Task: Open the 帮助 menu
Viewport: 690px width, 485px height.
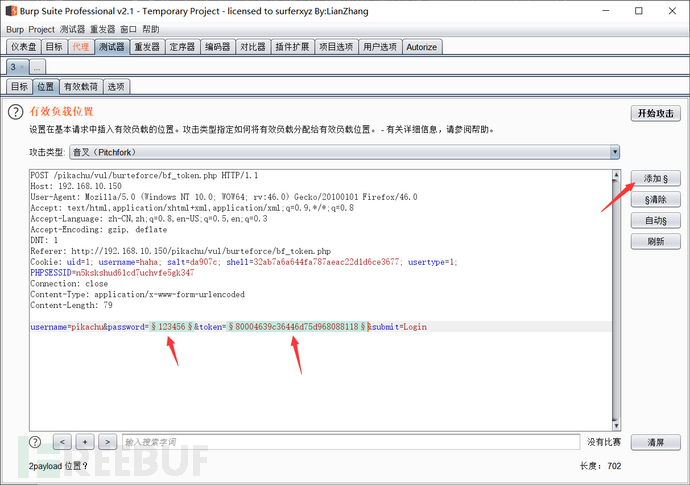Action: point(150,29)
